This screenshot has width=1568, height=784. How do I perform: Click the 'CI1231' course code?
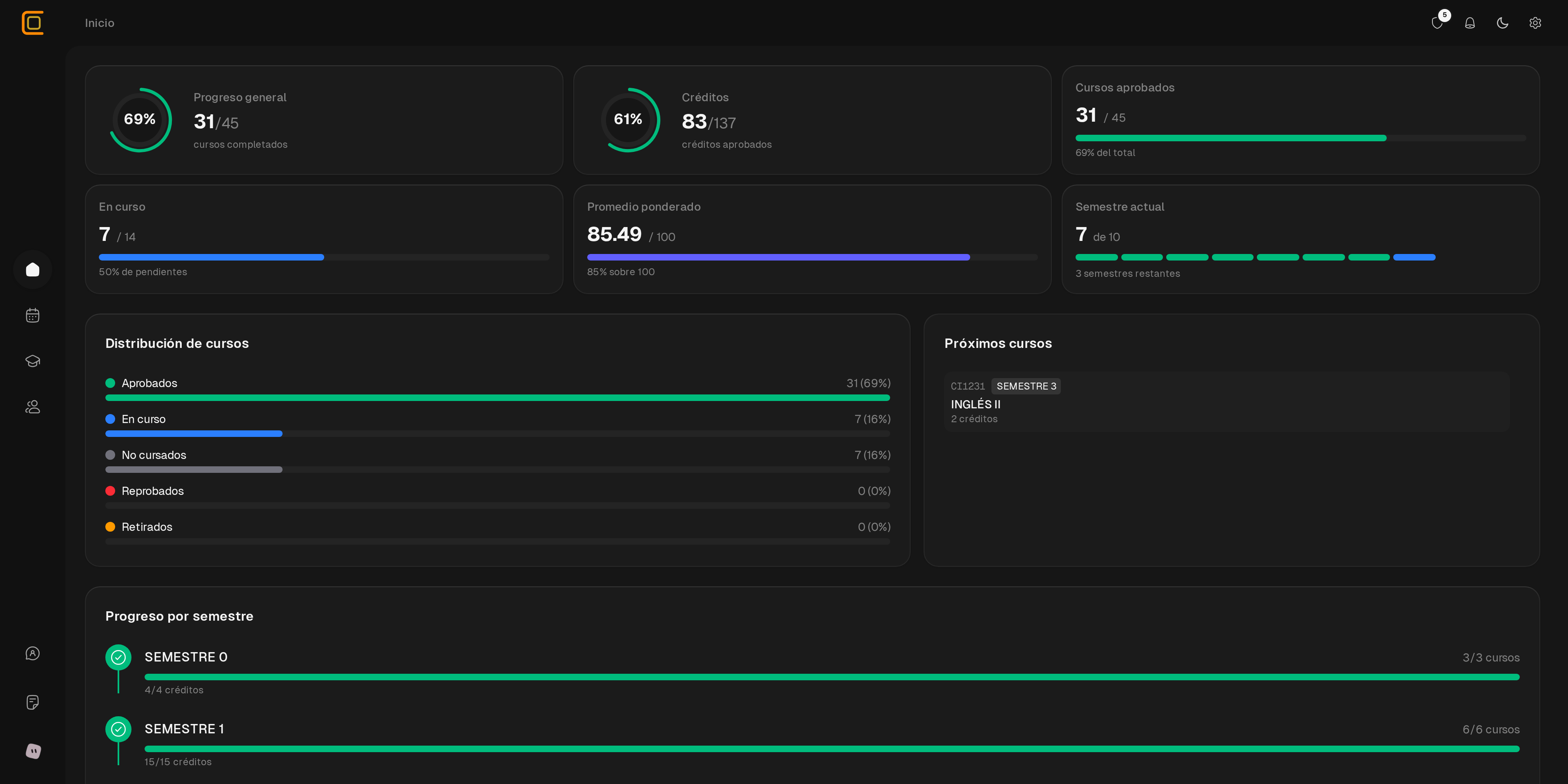pos(967,387)
